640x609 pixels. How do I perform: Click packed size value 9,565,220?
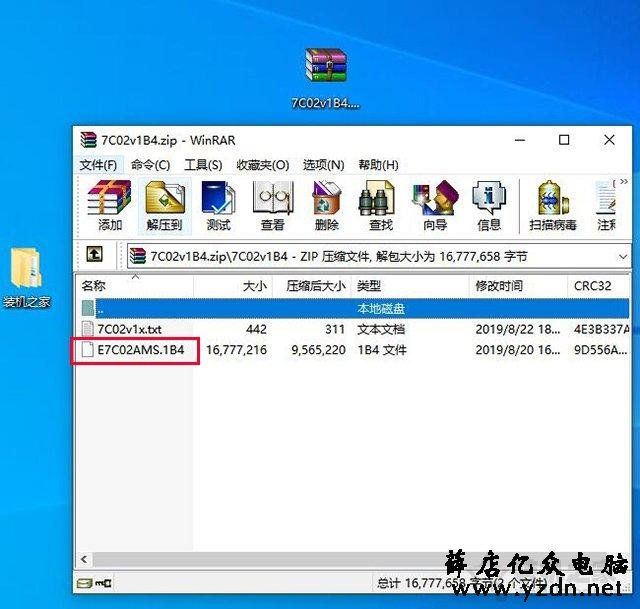pyautogui.click(x=318, y=350)
